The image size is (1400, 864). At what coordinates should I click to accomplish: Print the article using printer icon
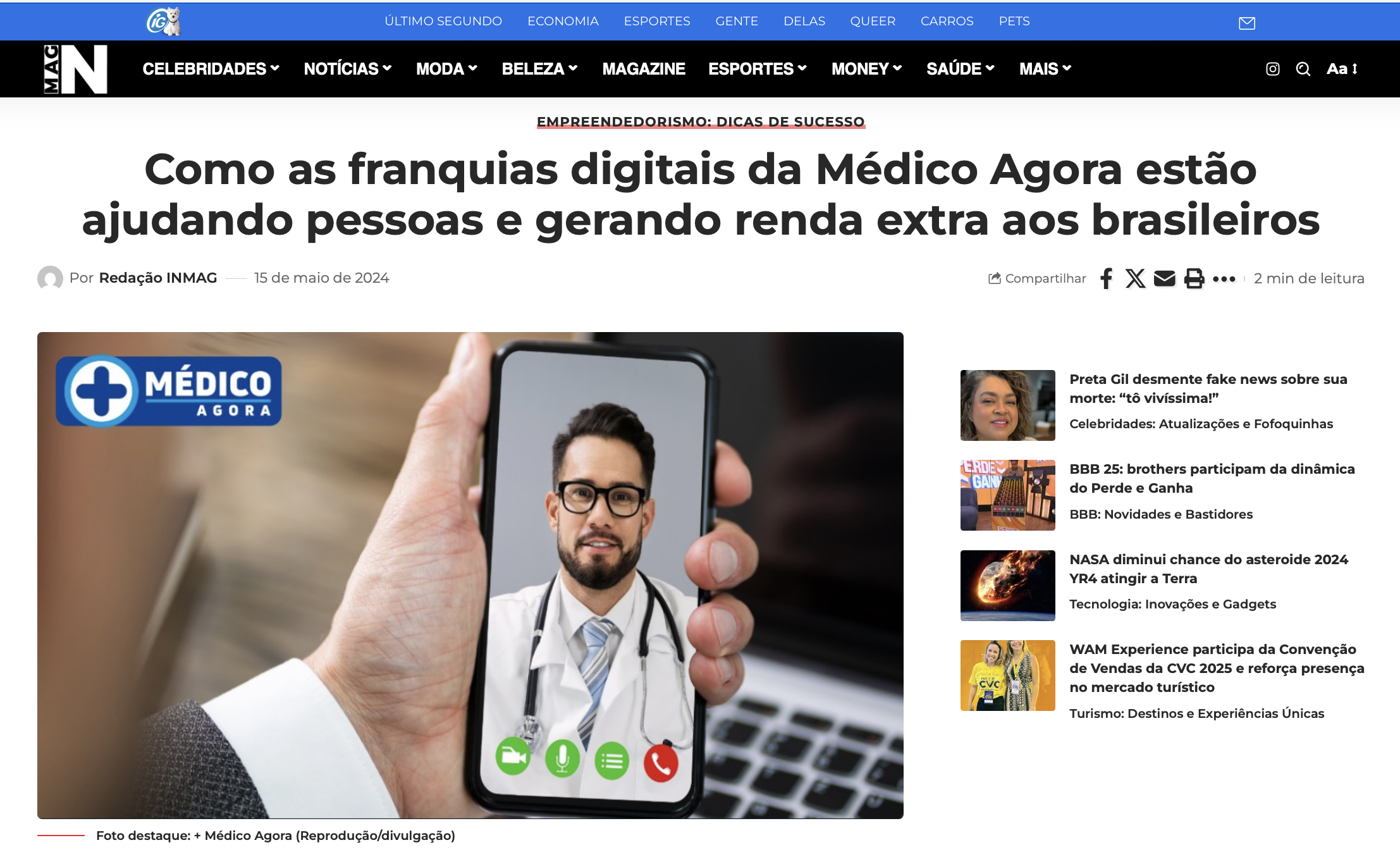pyautogui.click(x=1194, y=278)
